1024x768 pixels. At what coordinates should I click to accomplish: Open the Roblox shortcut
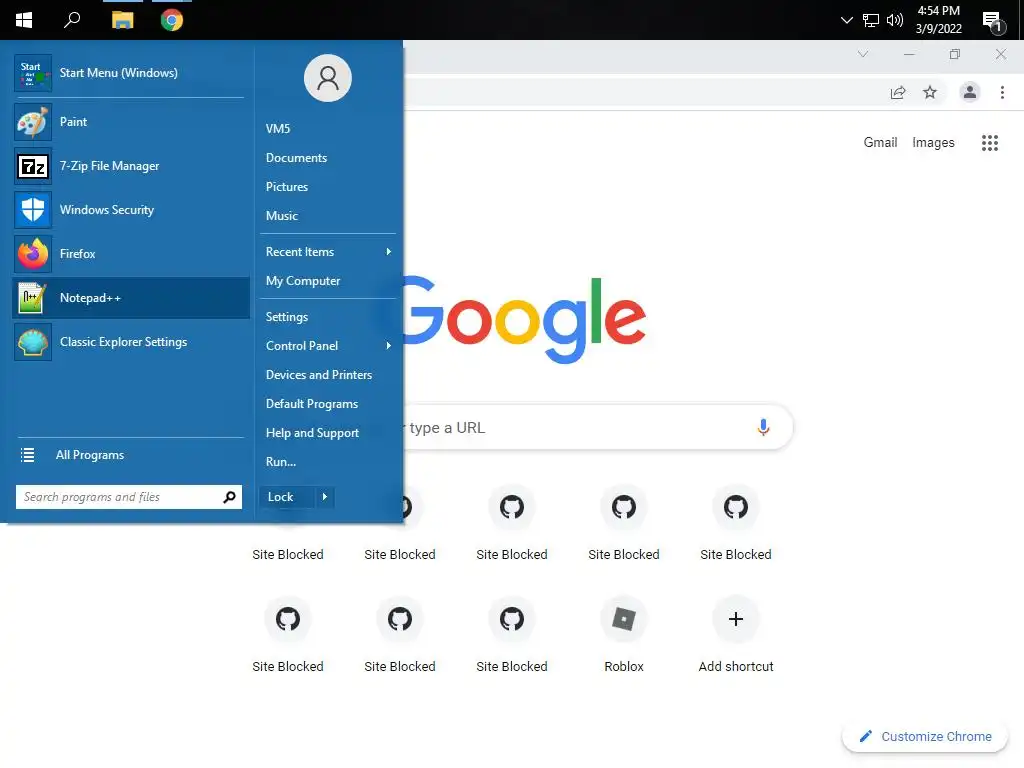point(624,635)
